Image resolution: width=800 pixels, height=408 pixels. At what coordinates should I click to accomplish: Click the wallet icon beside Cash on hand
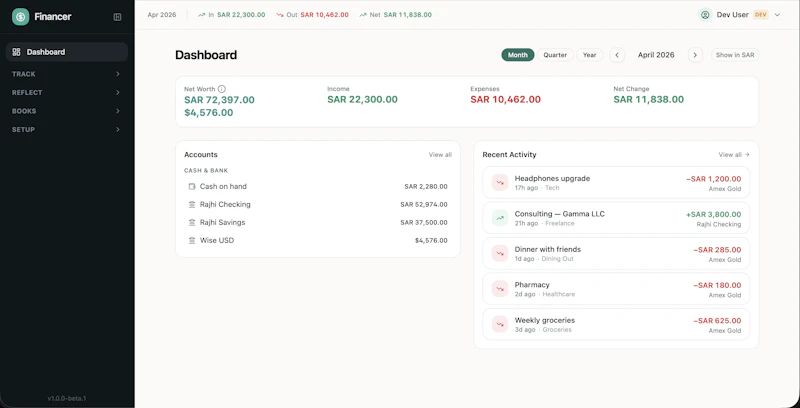coord(192,187)
